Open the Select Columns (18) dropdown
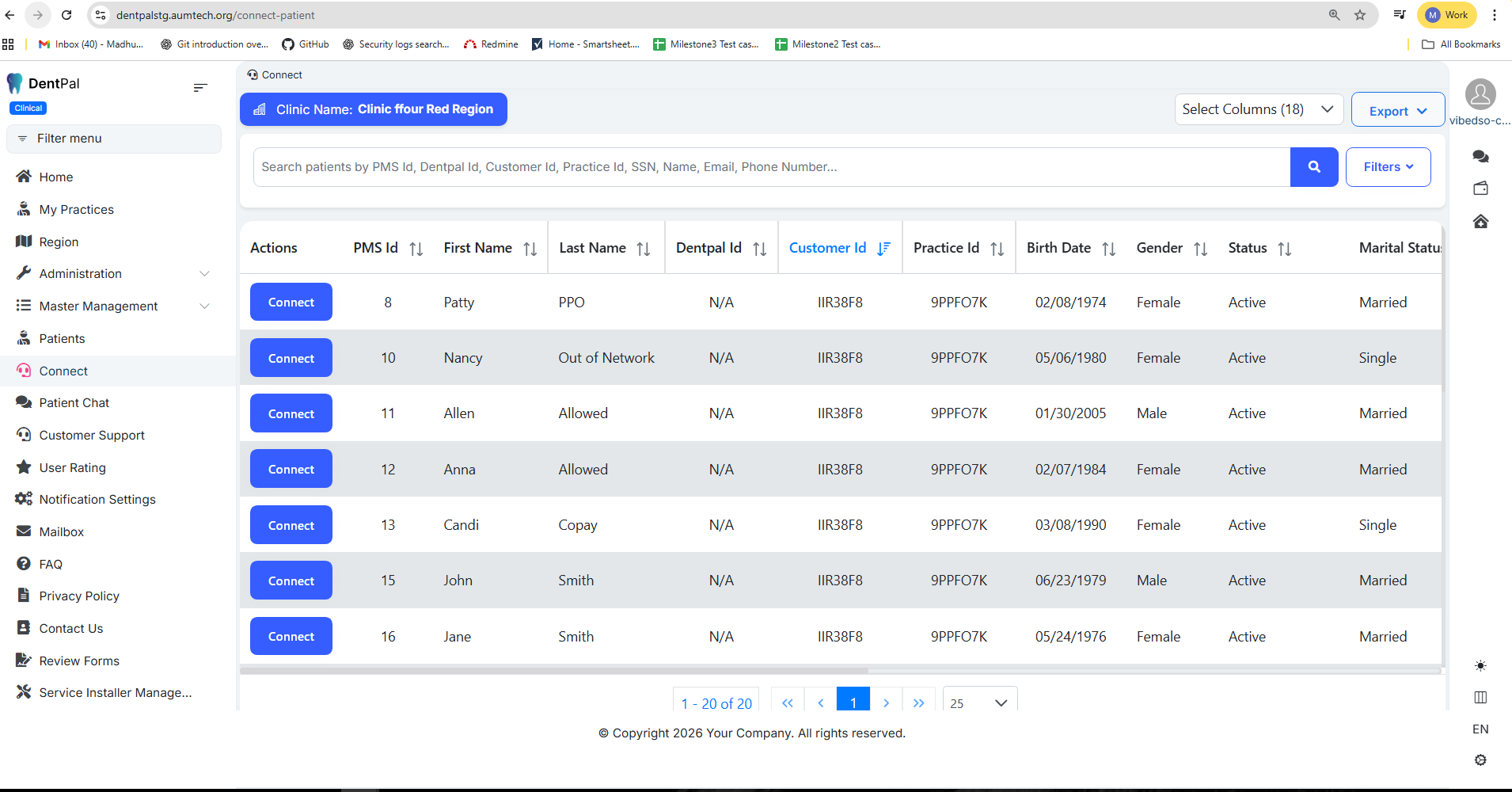This screenshot has width=1512, height=792. tap(1258, 109)
